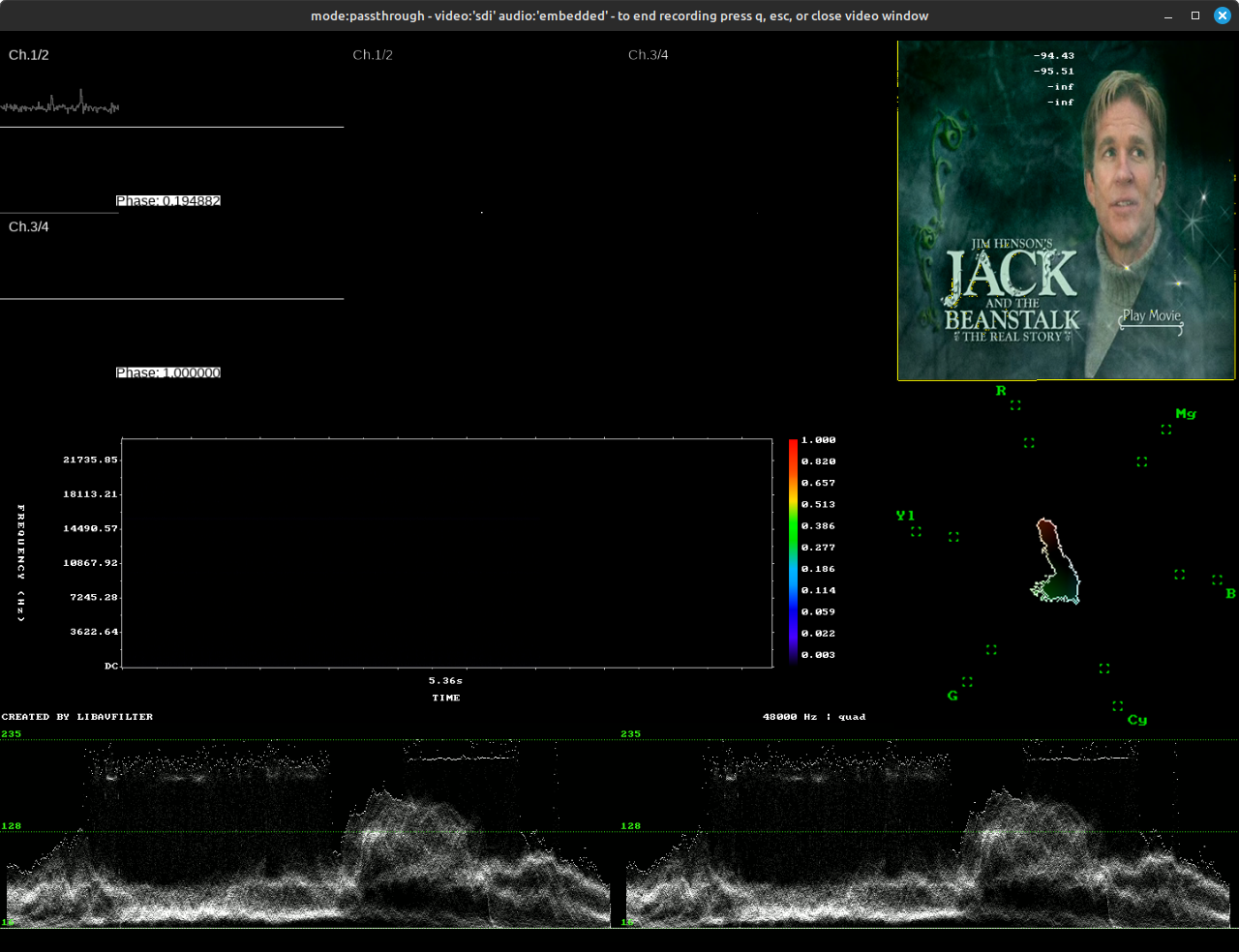Click the "Play Movie" link in video preview
The width and height of the screenshot is (1239, 952).
(1151, 316)
